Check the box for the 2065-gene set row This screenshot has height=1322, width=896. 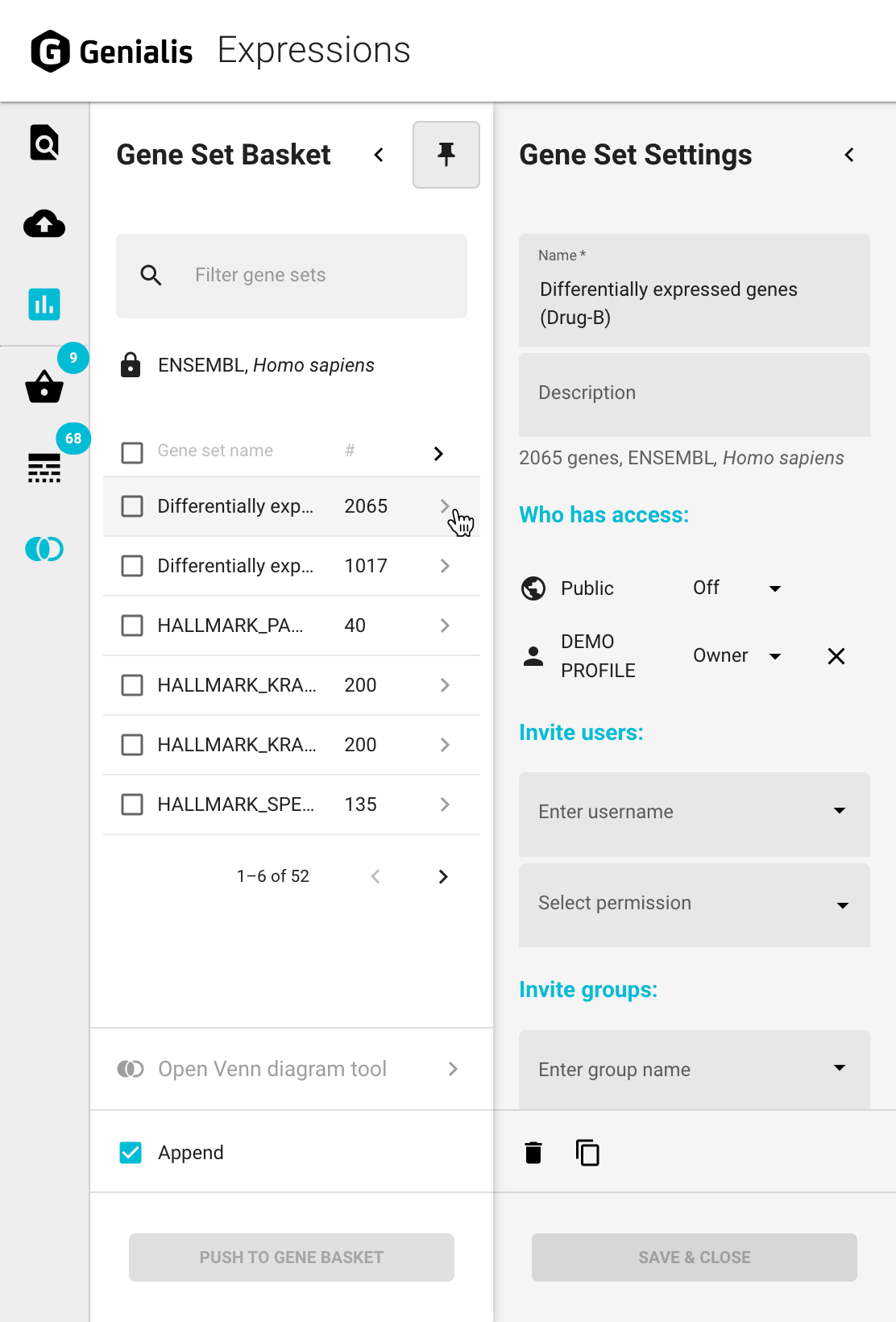pyautogui.click(x=132, y=506)
